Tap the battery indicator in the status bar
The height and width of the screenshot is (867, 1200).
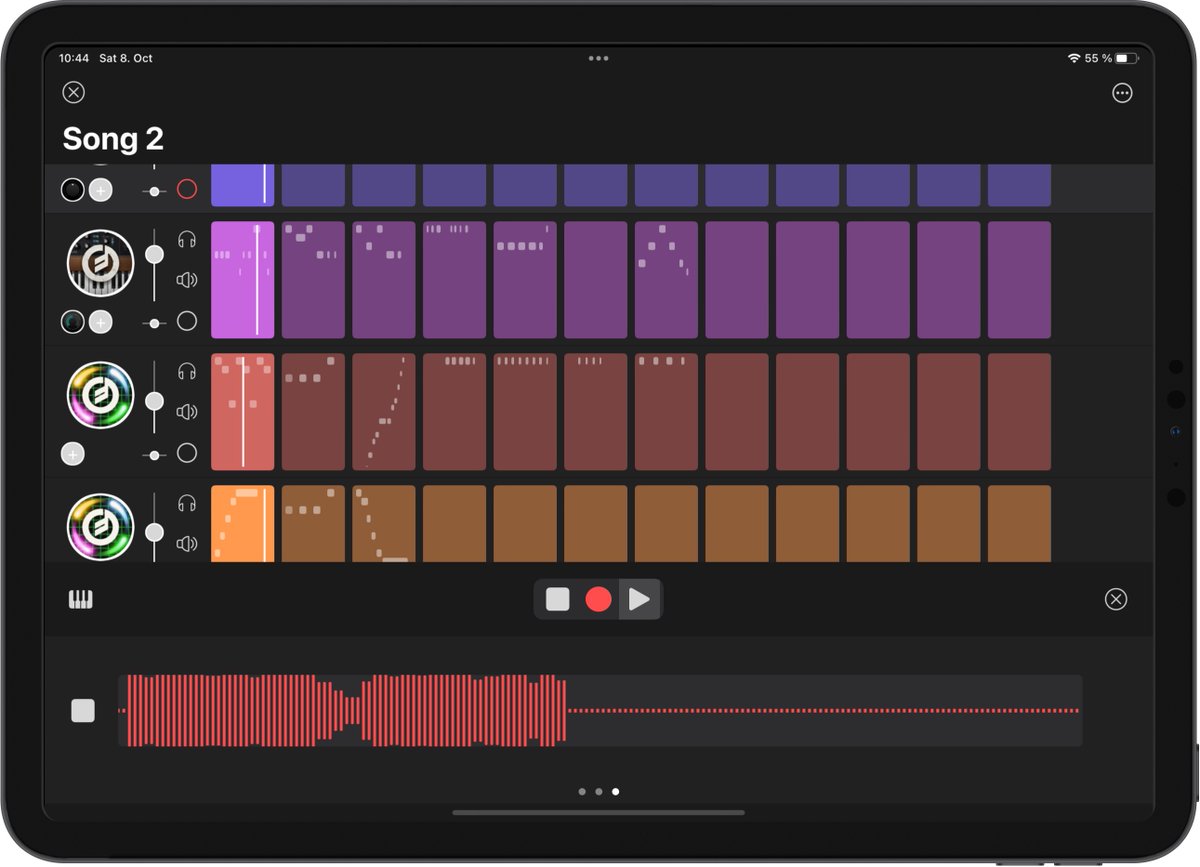tap(1127, 58)
